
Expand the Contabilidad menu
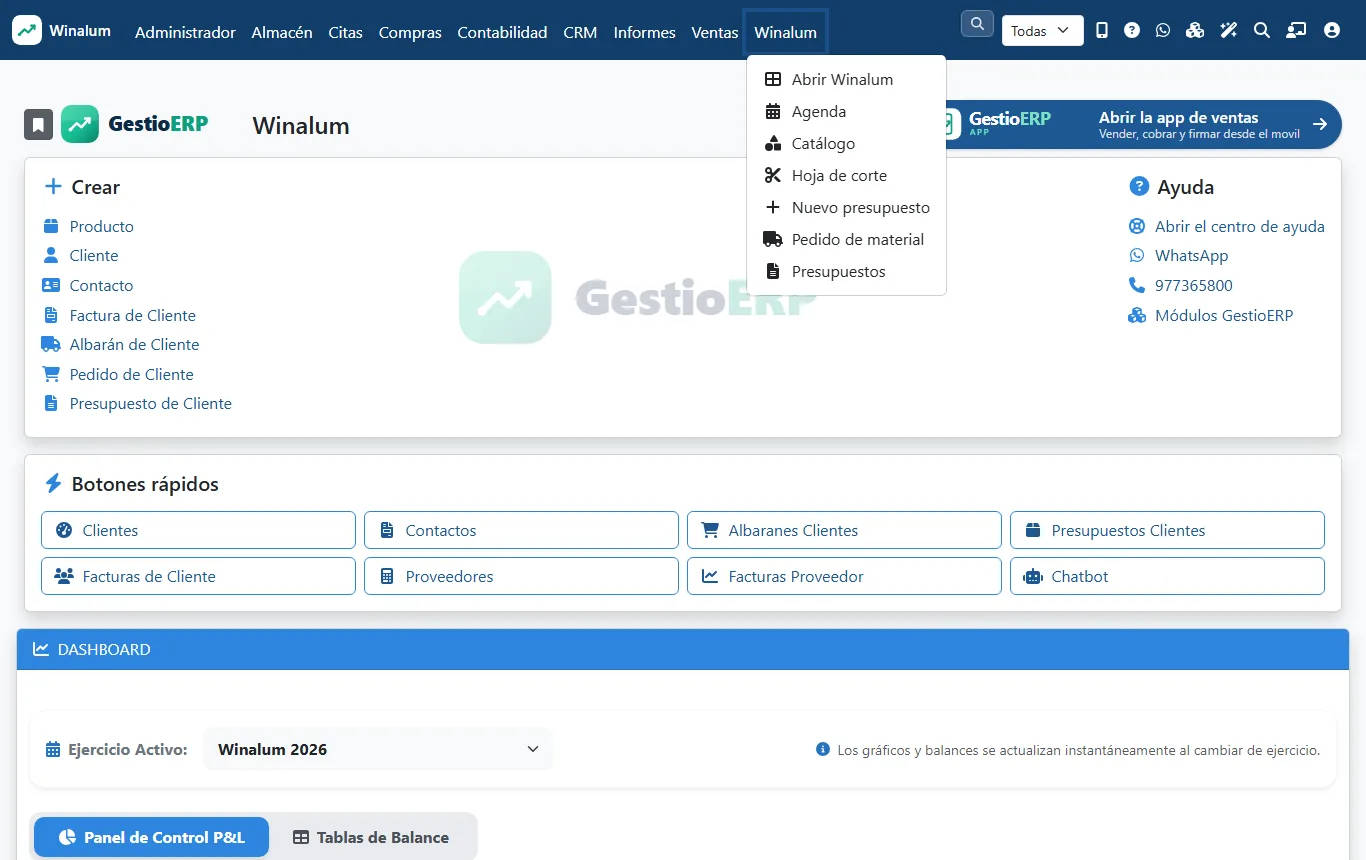[x=502, y=32]
